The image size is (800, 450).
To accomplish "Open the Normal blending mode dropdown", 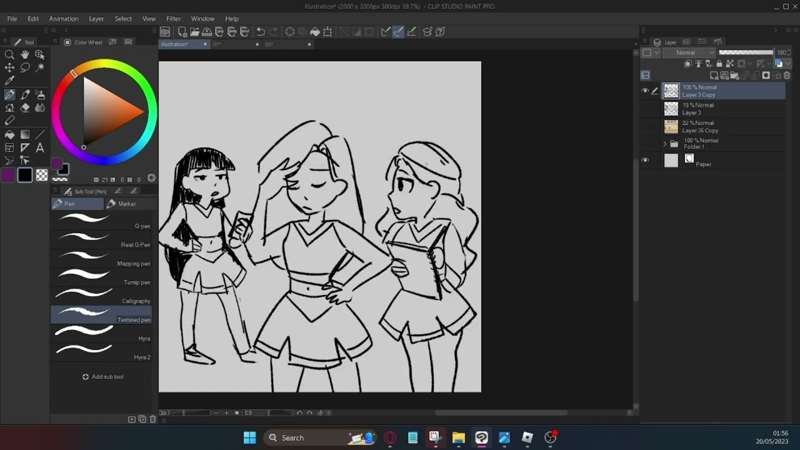I will (x=690, y=53).
